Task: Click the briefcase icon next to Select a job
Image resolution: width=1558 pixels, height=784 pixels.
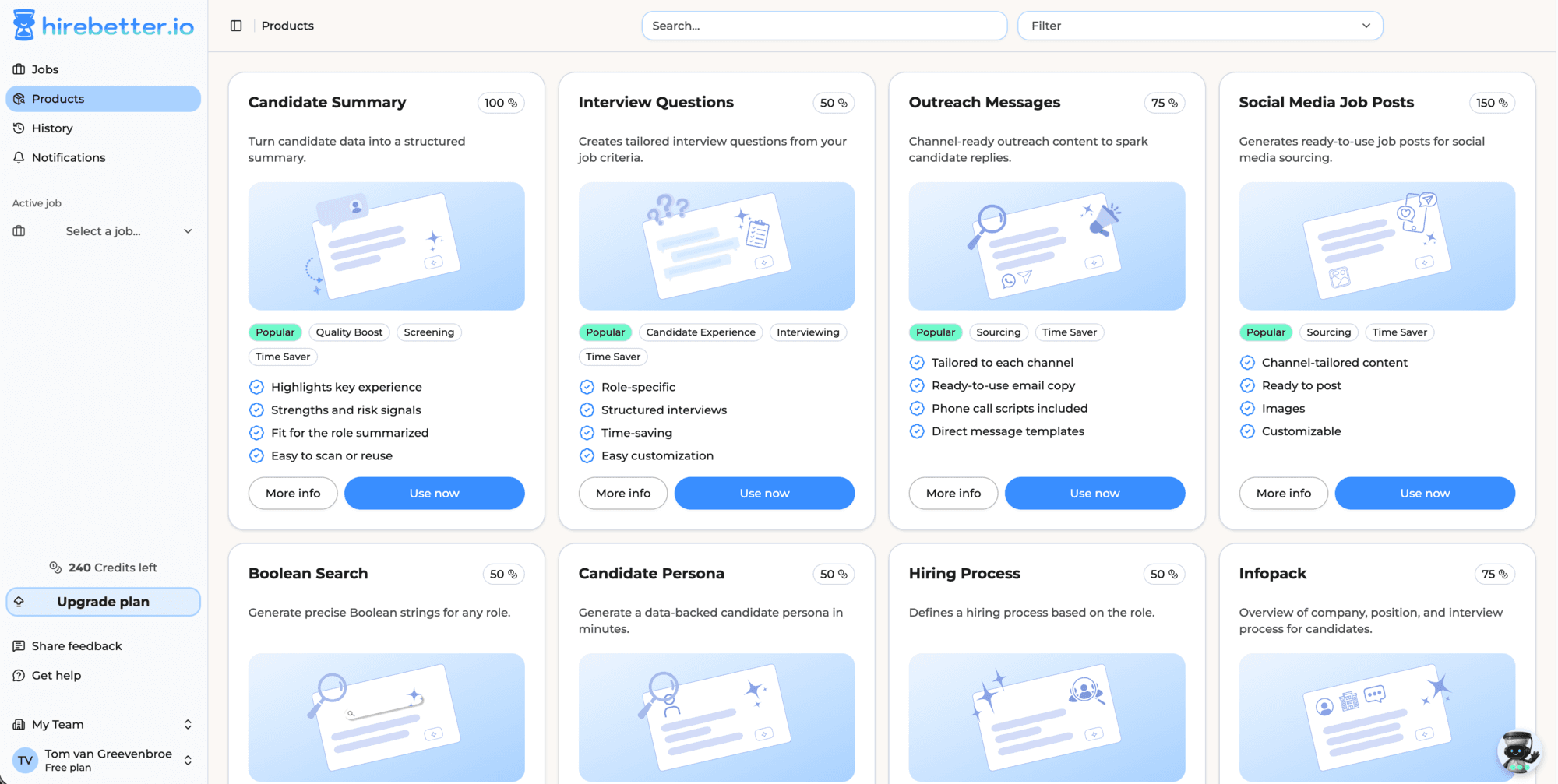Action: [x=18, y=230]
